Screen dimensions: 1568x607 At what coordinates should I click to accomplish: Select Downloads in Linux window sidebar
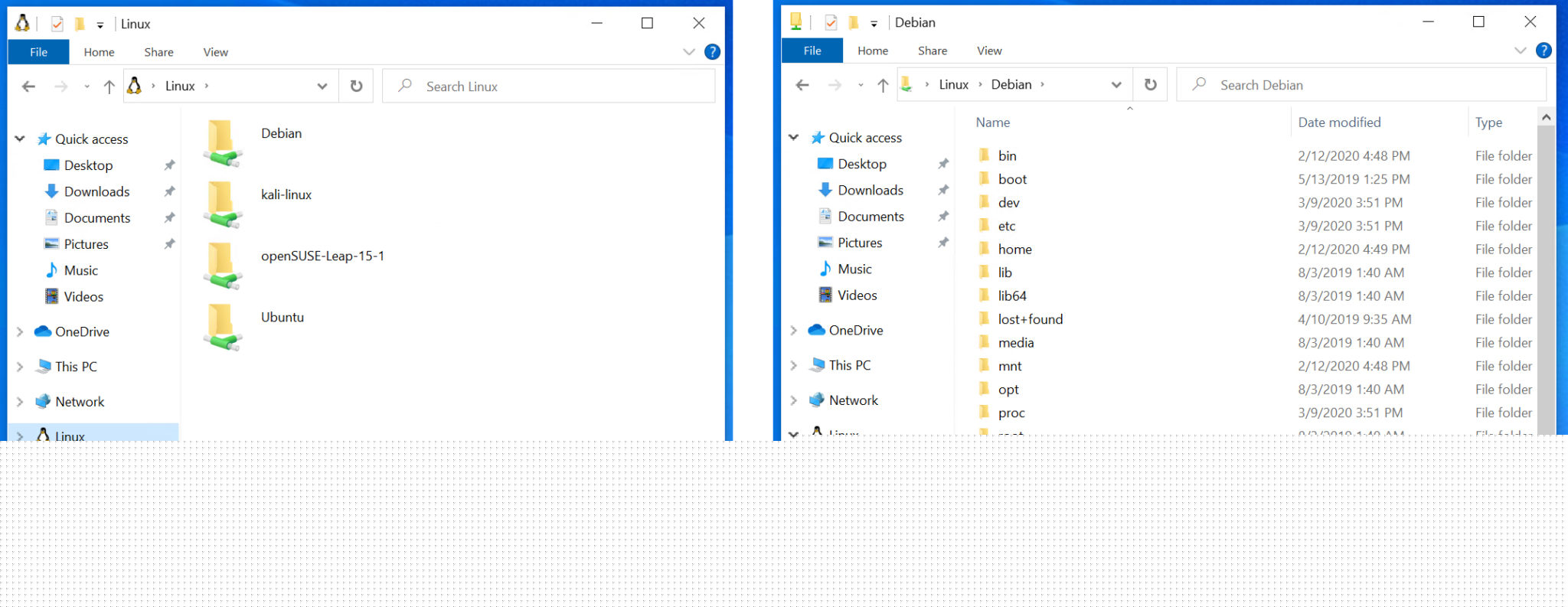(96, 191)
